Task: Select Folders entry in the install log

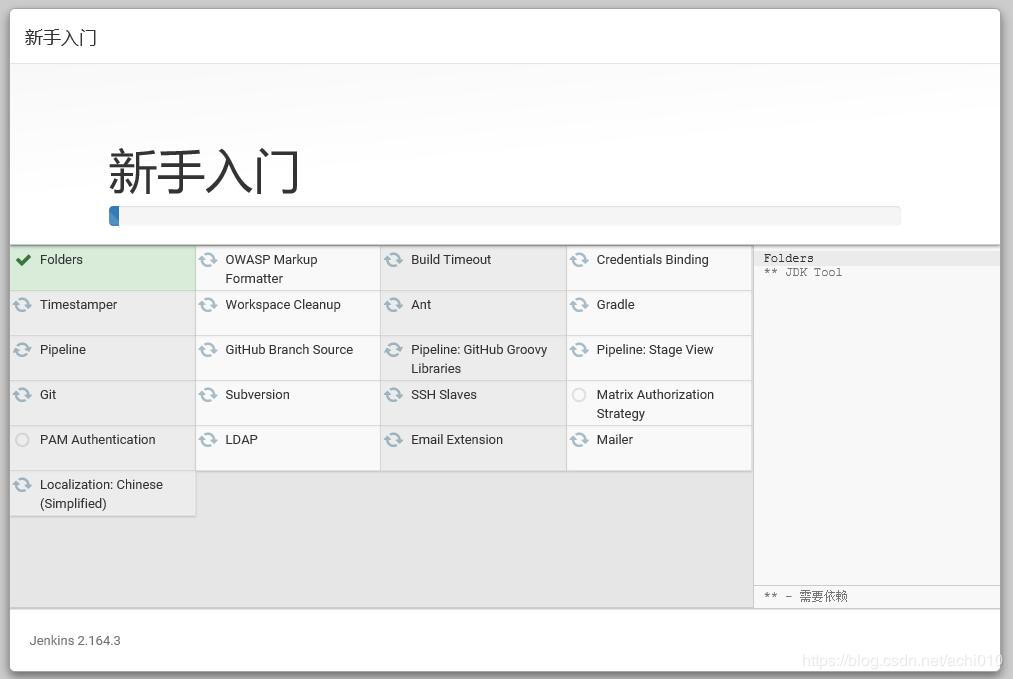Action: (788, 258)
